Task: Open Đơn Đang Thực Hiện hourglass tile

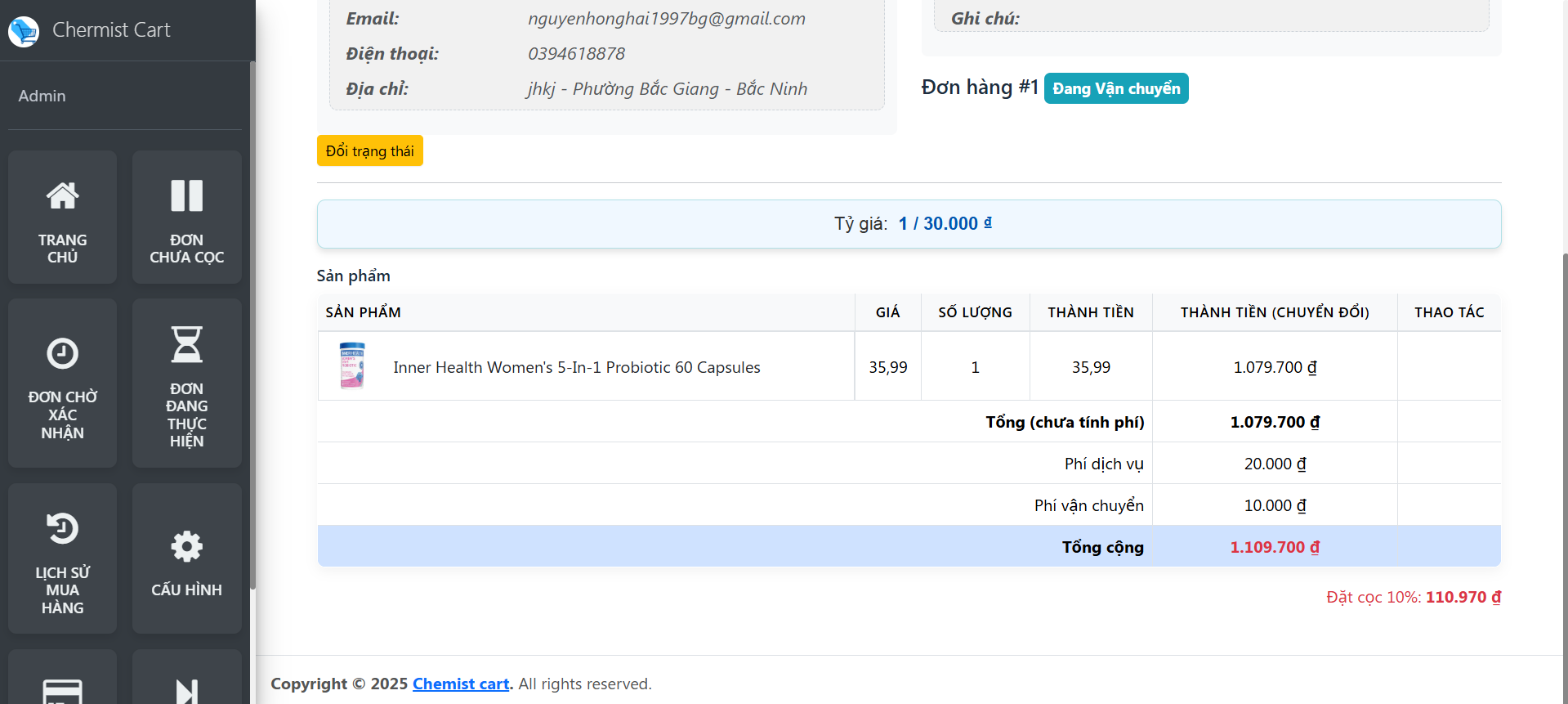Action: tap(186, 383)
